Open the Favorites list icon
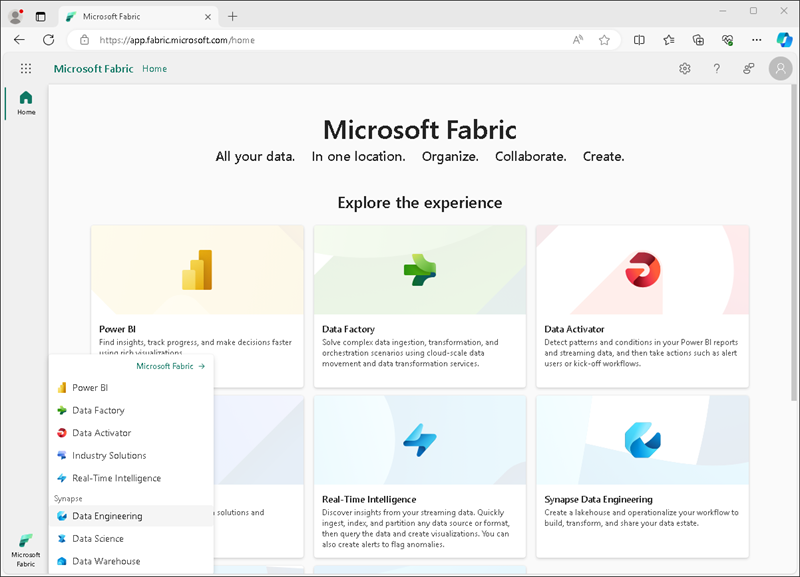 tap(668, 40)
